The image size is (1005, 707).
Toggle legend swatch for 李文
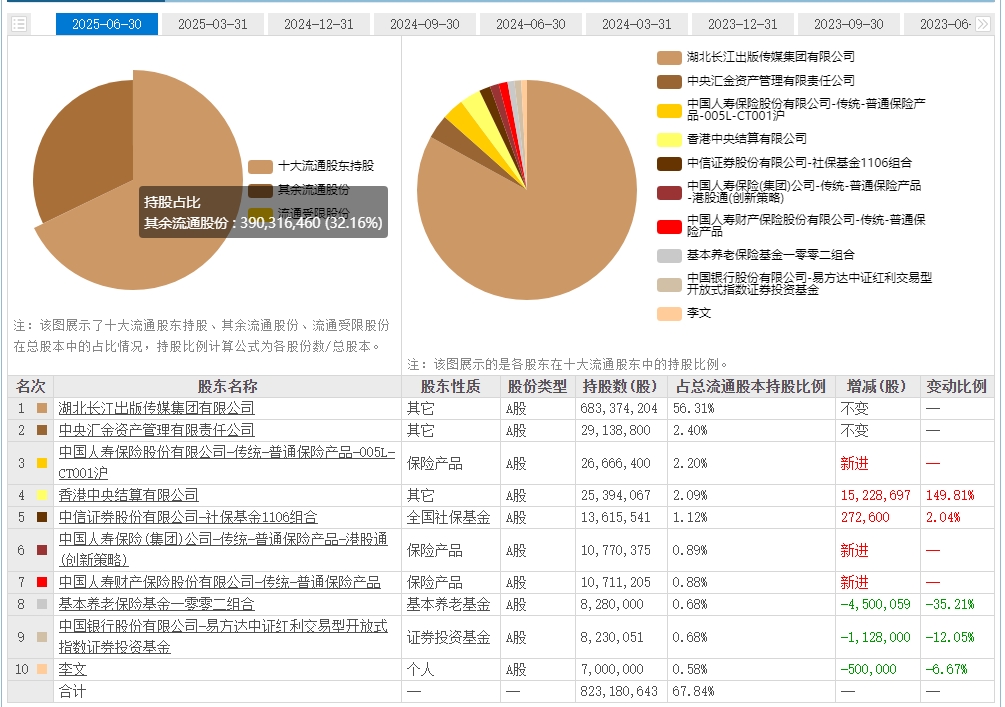669,313
